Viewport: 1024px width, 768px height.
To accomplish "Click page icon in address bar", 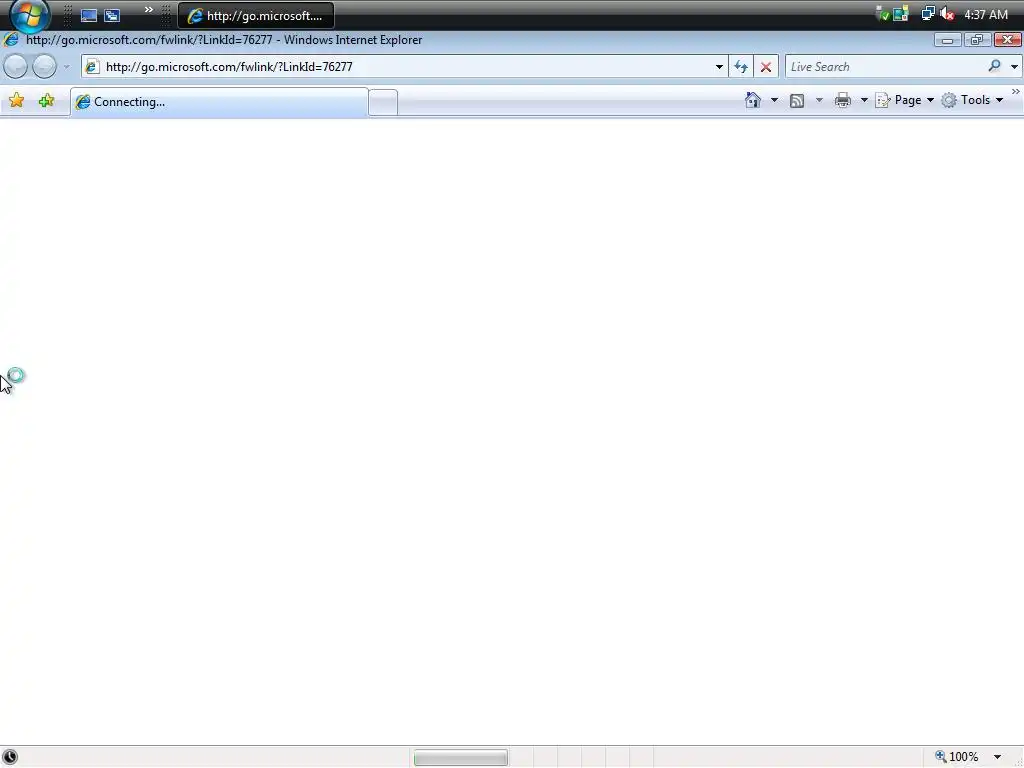I will (x=92, y=67).
